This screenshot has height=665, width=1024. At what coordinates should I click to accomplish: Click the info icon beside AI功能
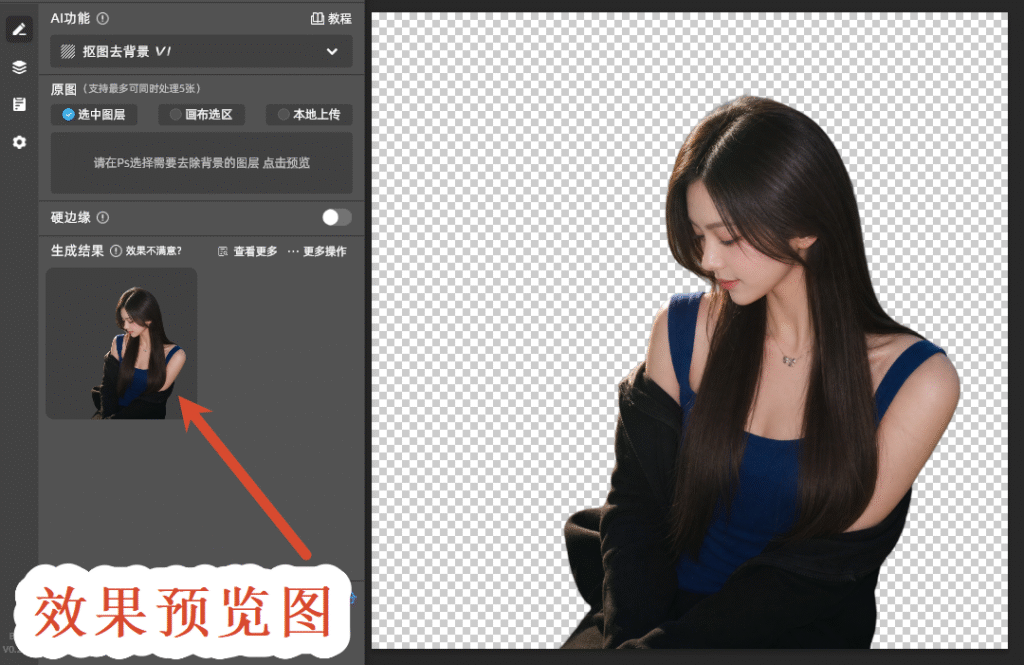(103, 18)
